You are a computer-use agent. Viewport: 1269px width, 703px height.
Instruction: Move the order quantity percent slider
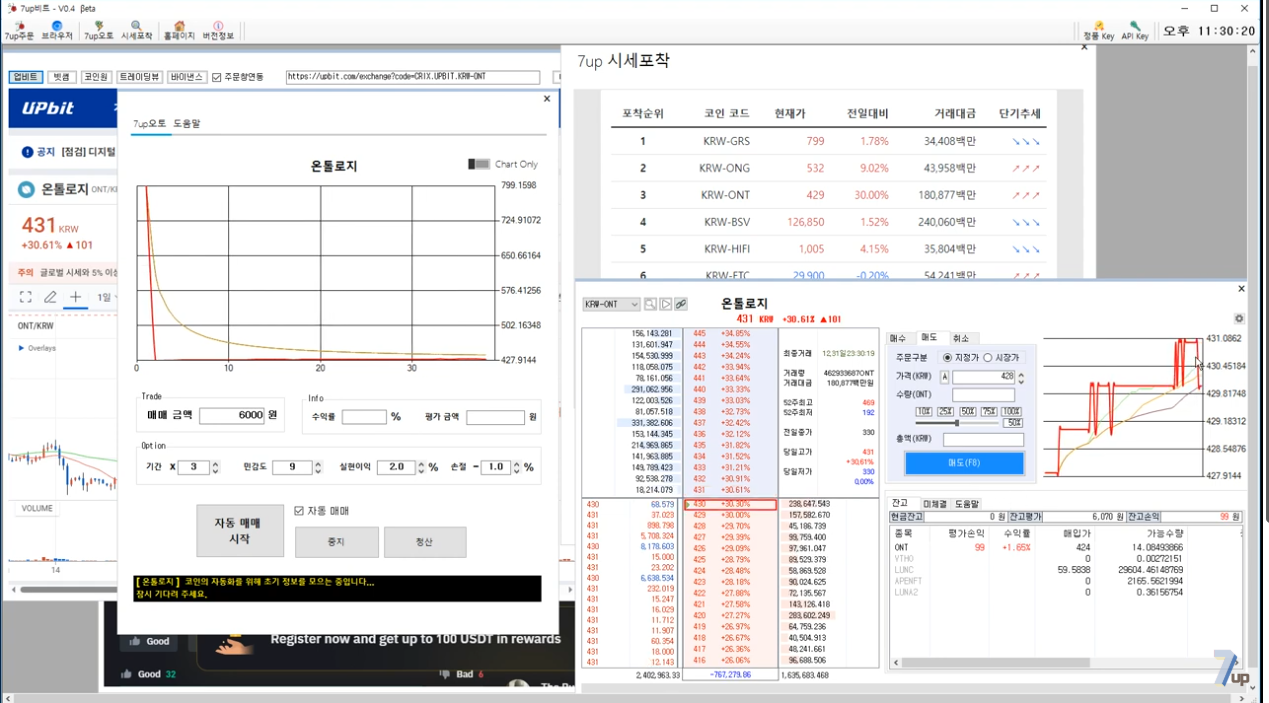pos(957,424)
